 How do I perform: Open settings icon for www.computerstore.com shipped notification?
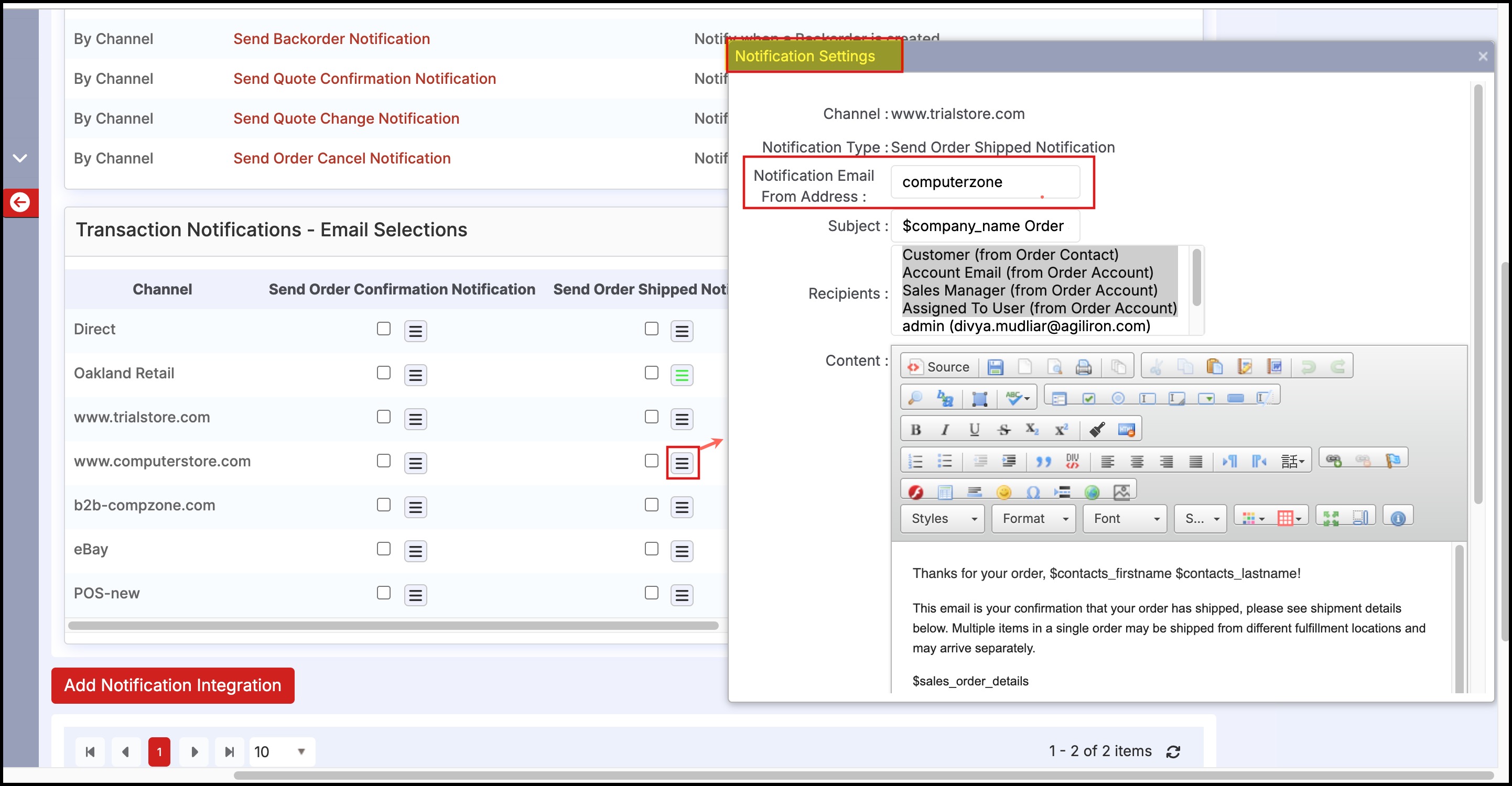[682, 463]
